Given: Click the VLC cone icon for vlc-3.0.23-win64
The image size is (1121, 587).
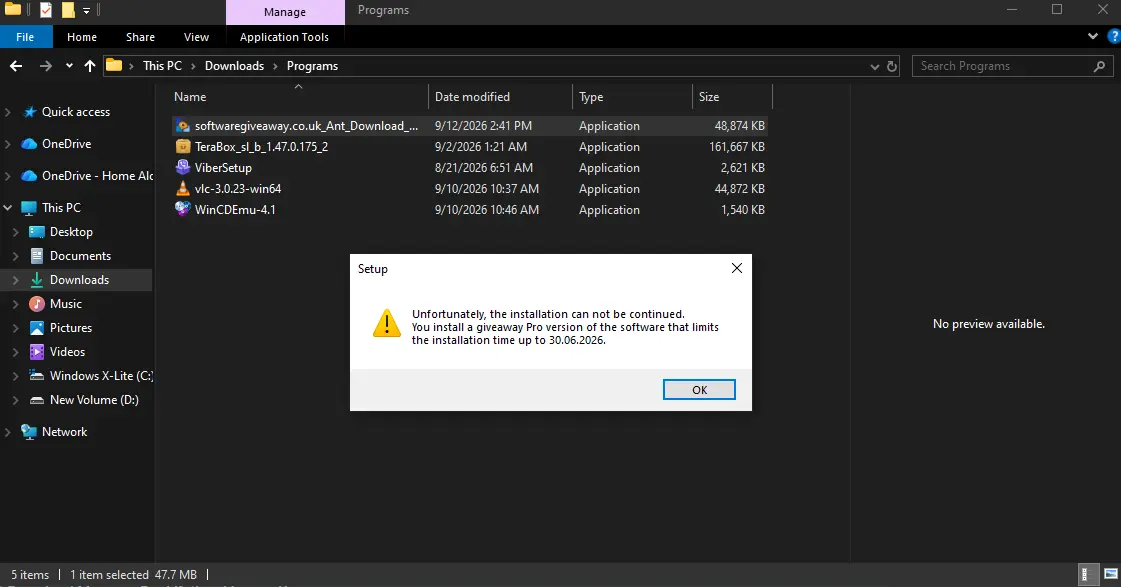Looking at the screenshot, I should tap(182, 189).
